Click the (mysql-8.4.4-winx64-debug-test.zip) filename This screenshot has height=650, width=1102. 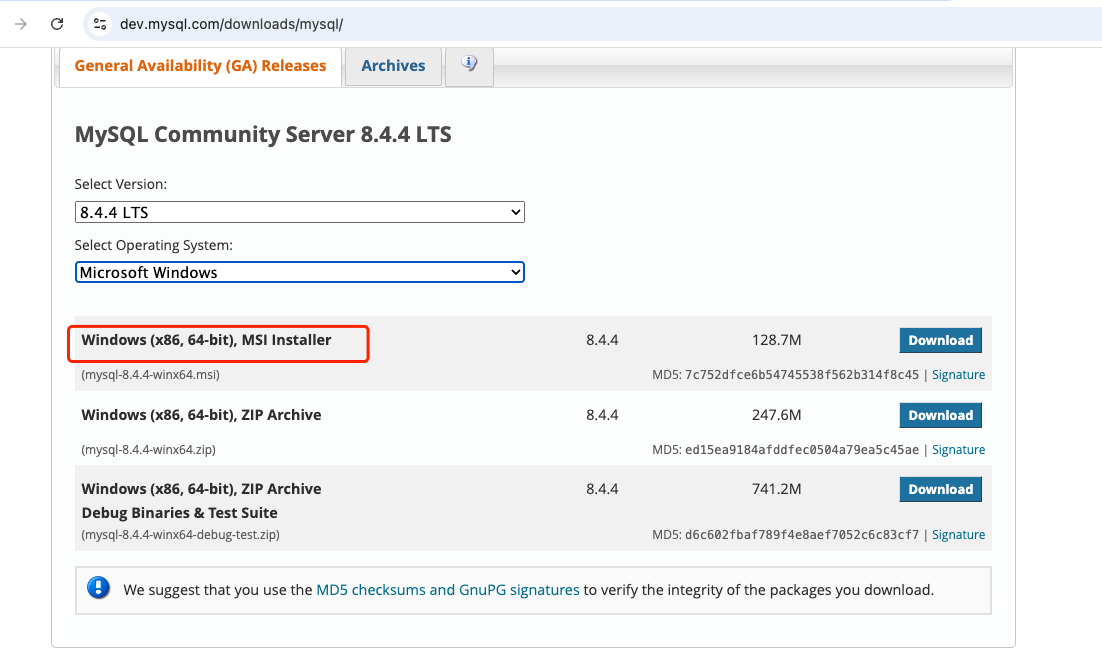(181, 535)
